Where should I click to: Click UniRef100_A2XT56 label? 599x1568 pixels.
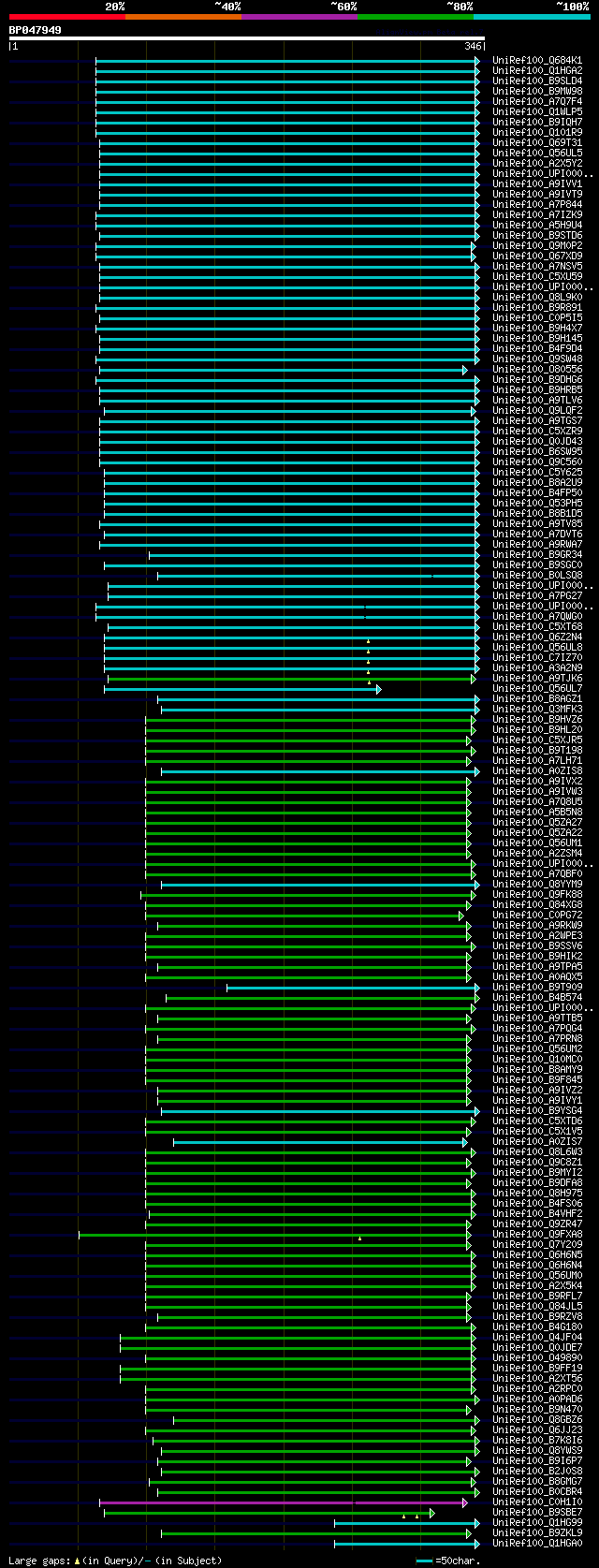[x=537, y=1378]
